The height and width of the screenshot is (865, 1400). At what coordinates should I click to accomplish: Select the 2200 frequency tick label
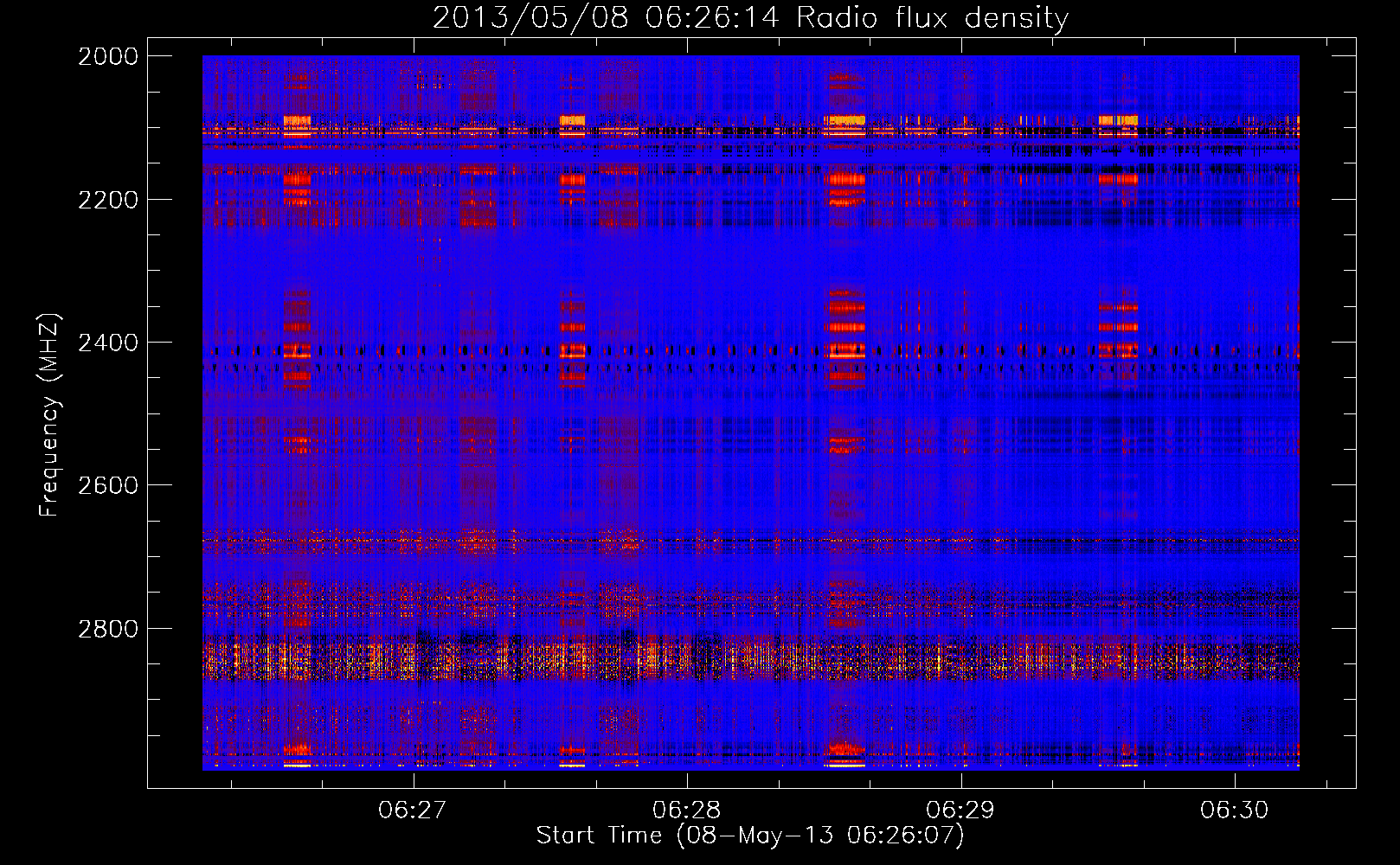[108, 200]
